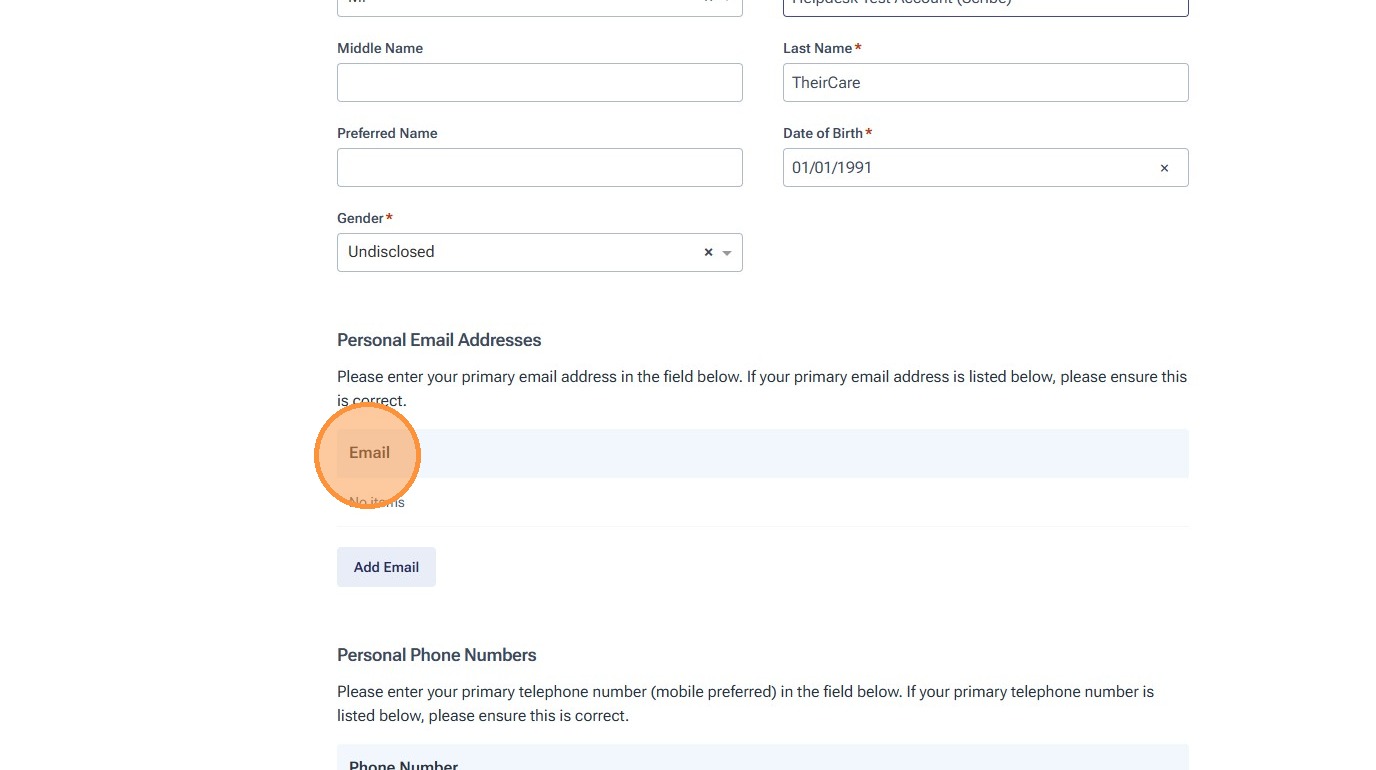The width and height of the screenshot is (1376, 770).
Task: Click the Phone Number column header
Action: [403, 764]
